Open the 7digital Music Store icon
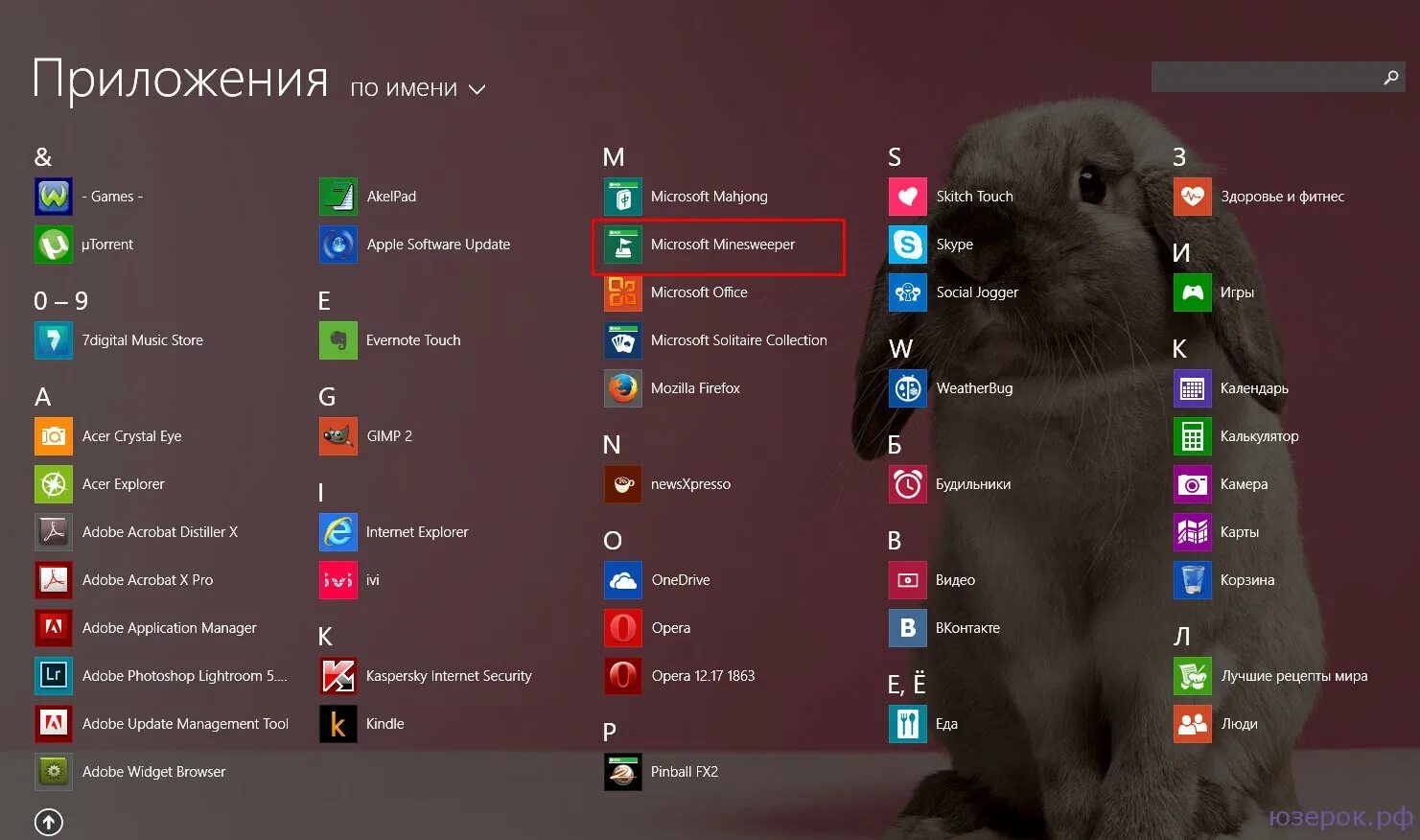 (x=54, y=340)
